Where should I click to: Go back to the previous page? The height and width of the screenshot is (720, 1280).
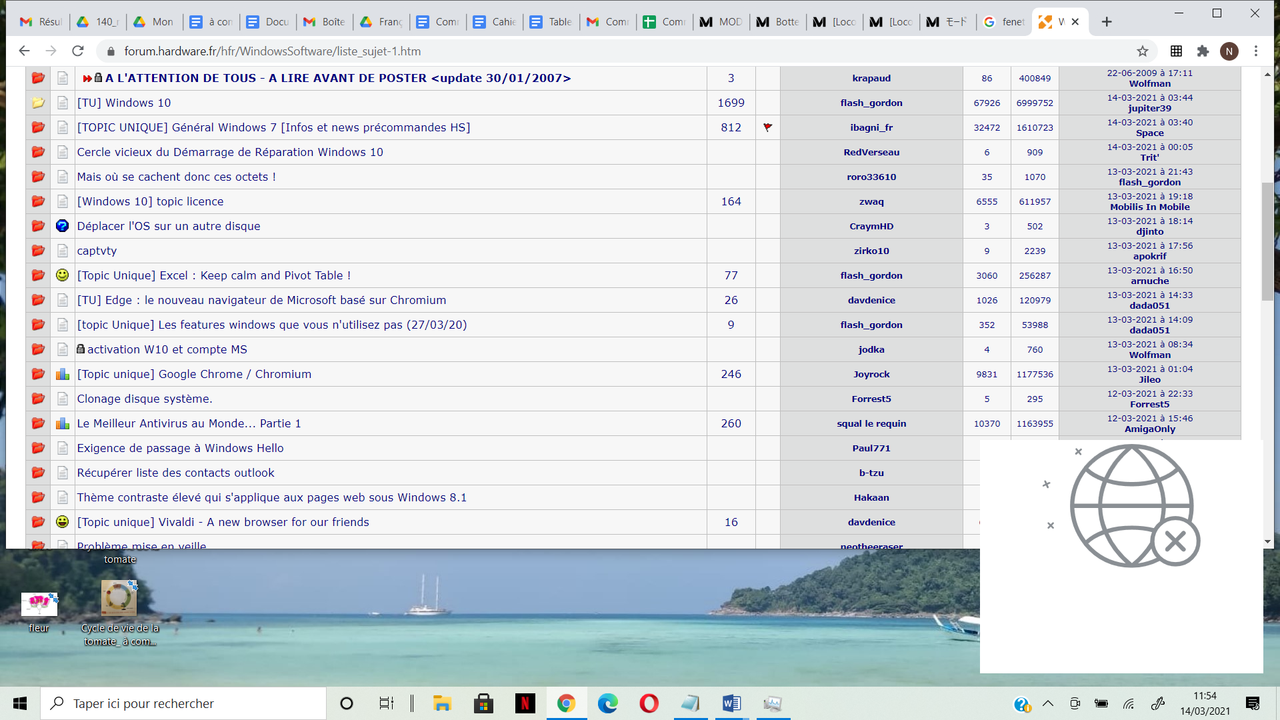[x=24, y=51]
